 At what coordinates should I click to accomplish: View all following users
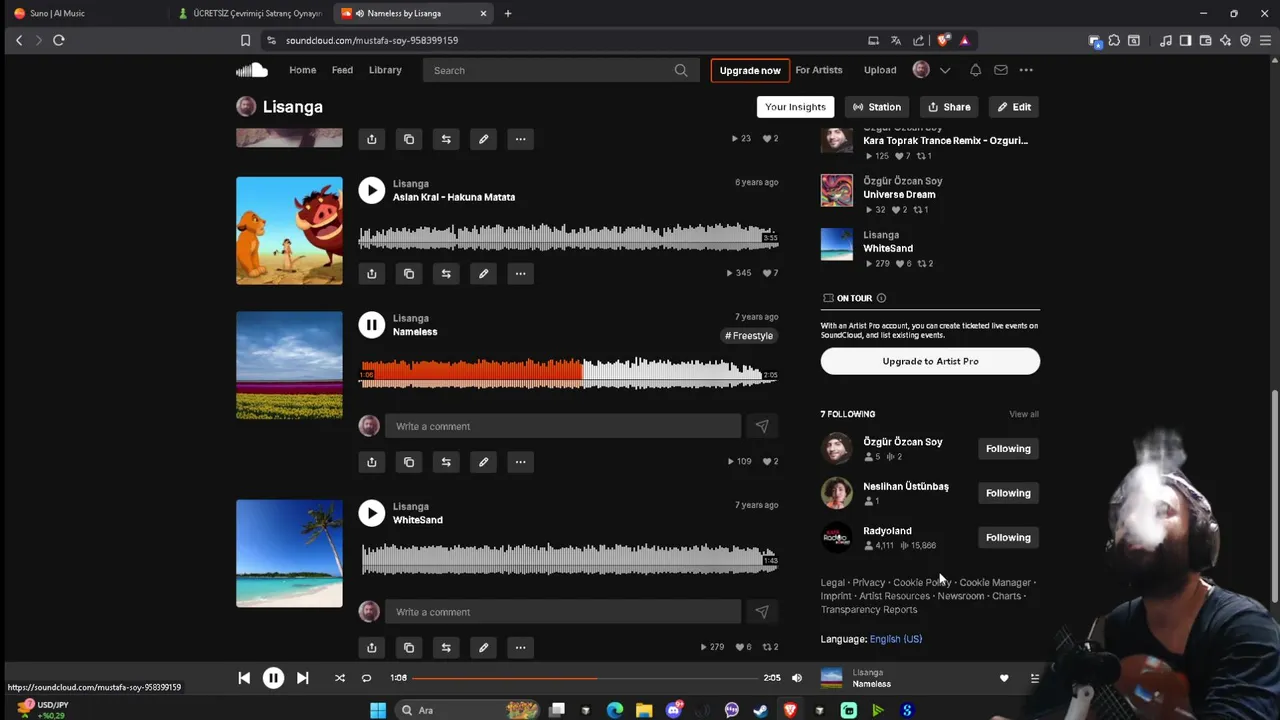1024,414
